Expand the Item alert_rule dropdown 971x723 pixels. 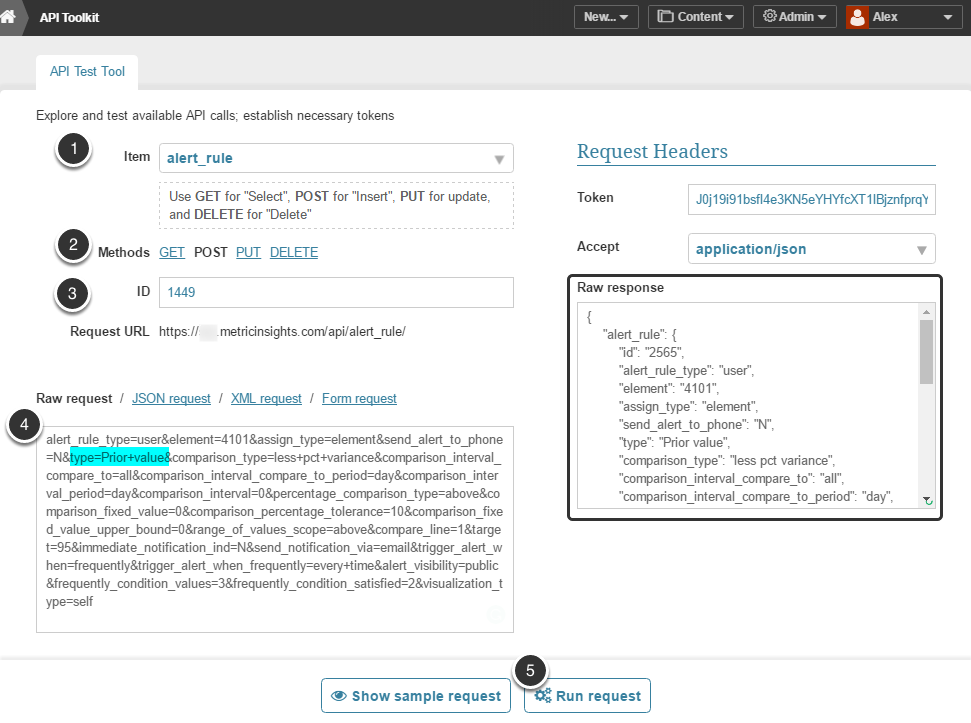point(499,158)
